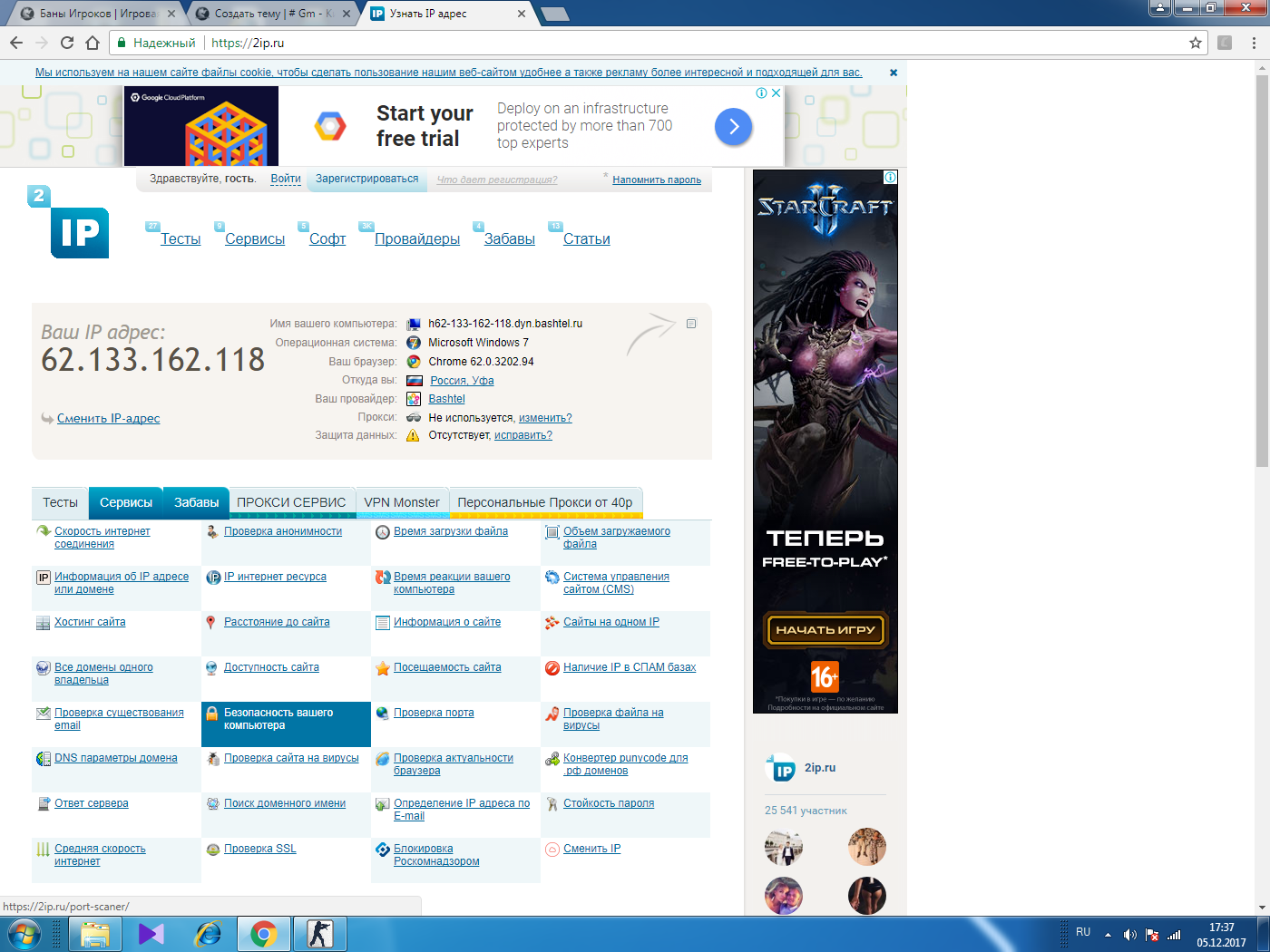Click the clock icon beside Время загрузки файла
This screenshot has width=1270, height=952.
383,532
